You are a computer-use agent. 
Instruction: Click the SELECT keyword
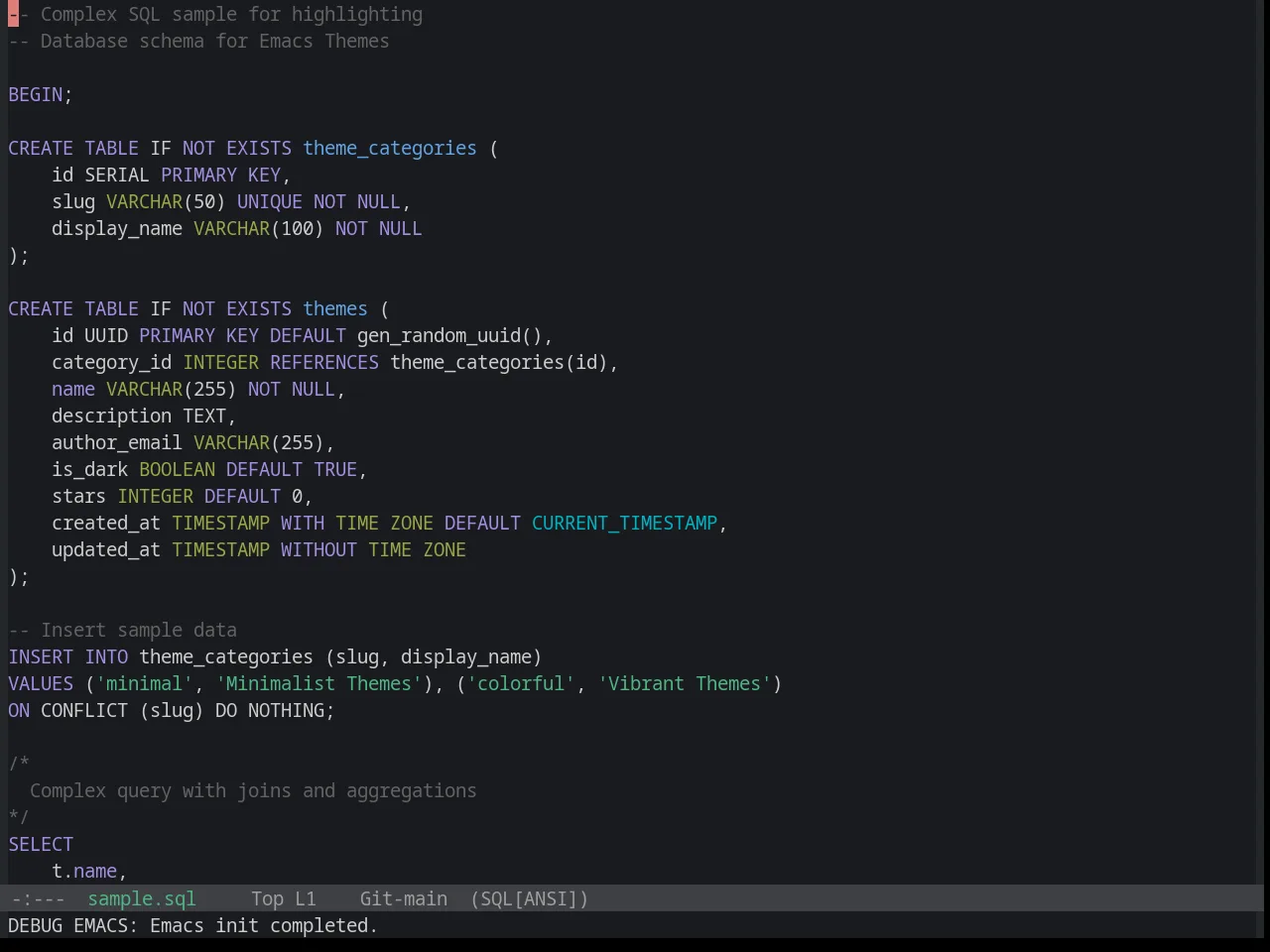coord(41,844)
